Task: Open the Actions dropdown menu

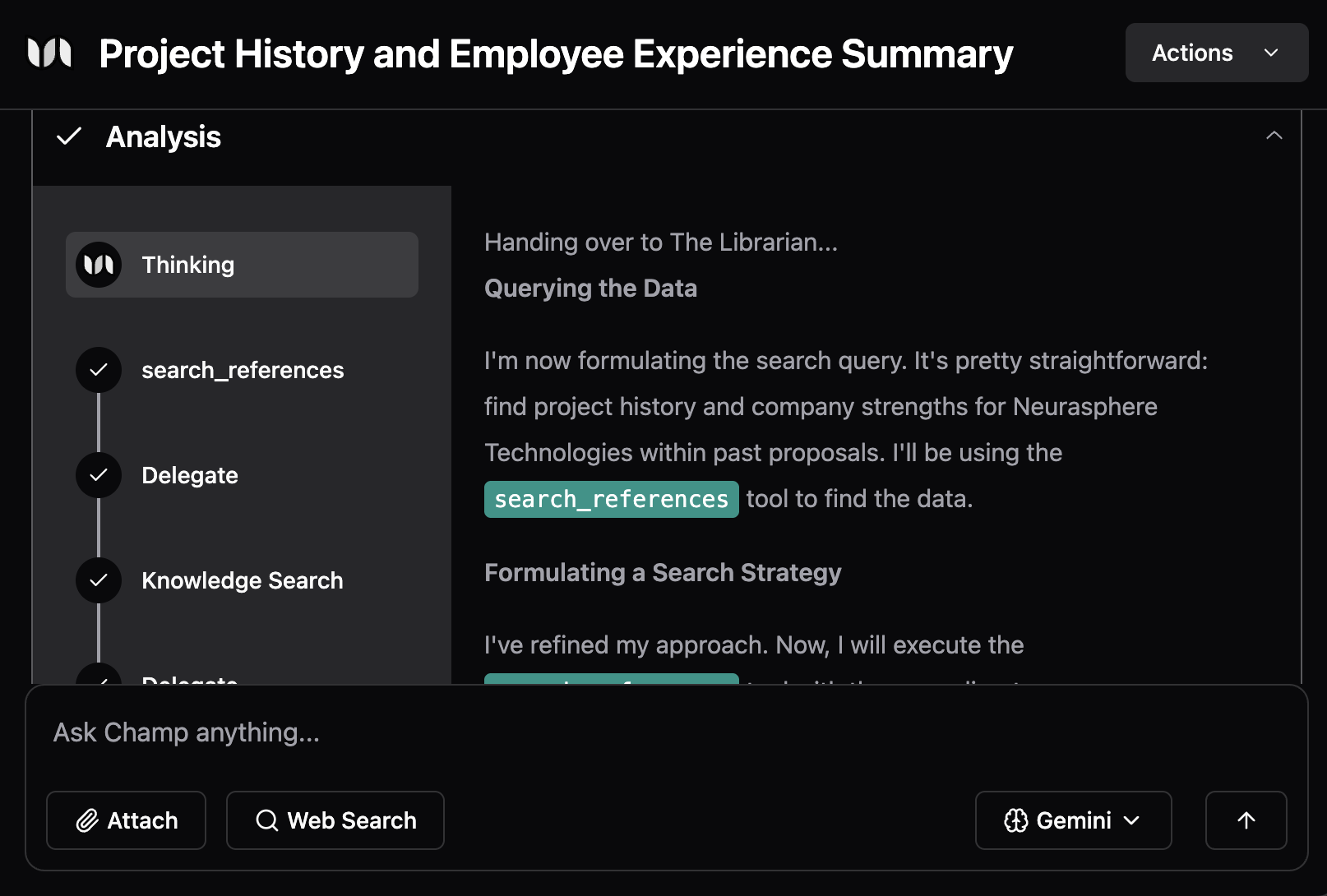Action: click(1216, 53)
